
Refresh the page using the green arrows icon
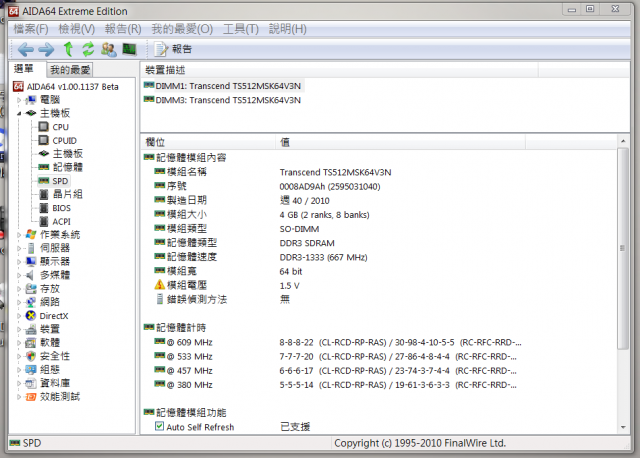tap(88, 49)
